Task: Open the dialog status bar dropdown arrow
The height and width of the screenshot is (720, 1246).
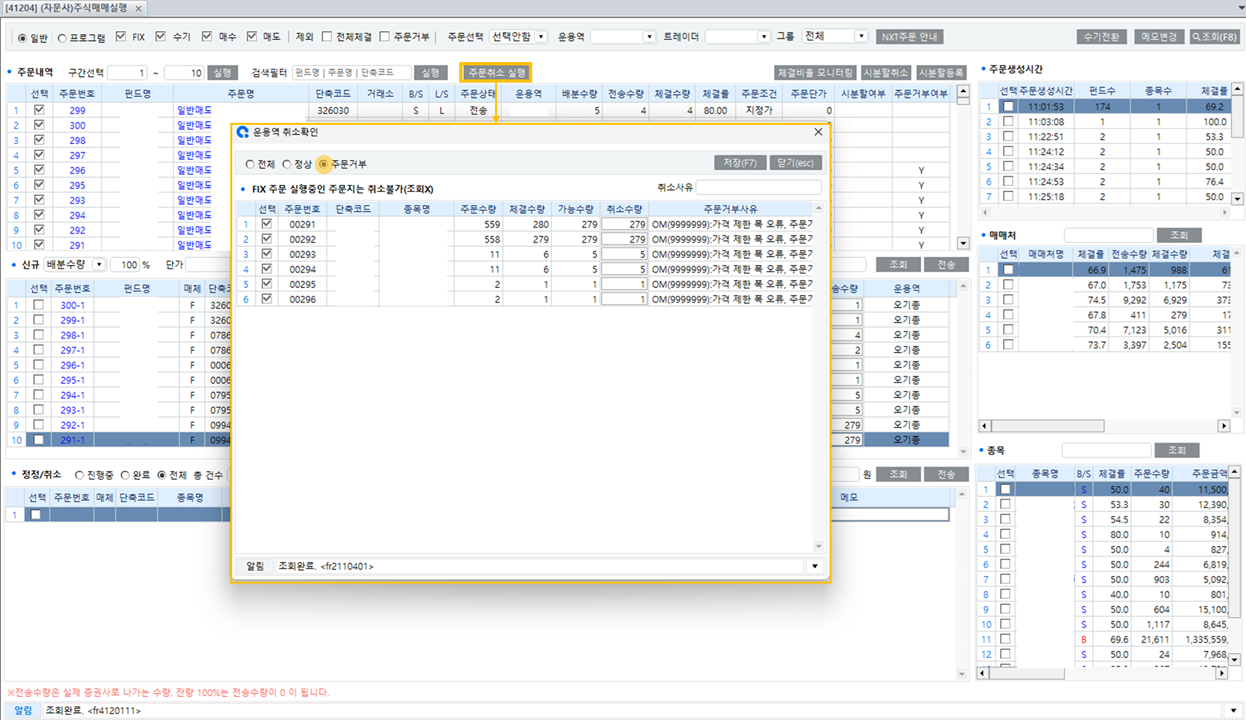Action: pos(816,567)
